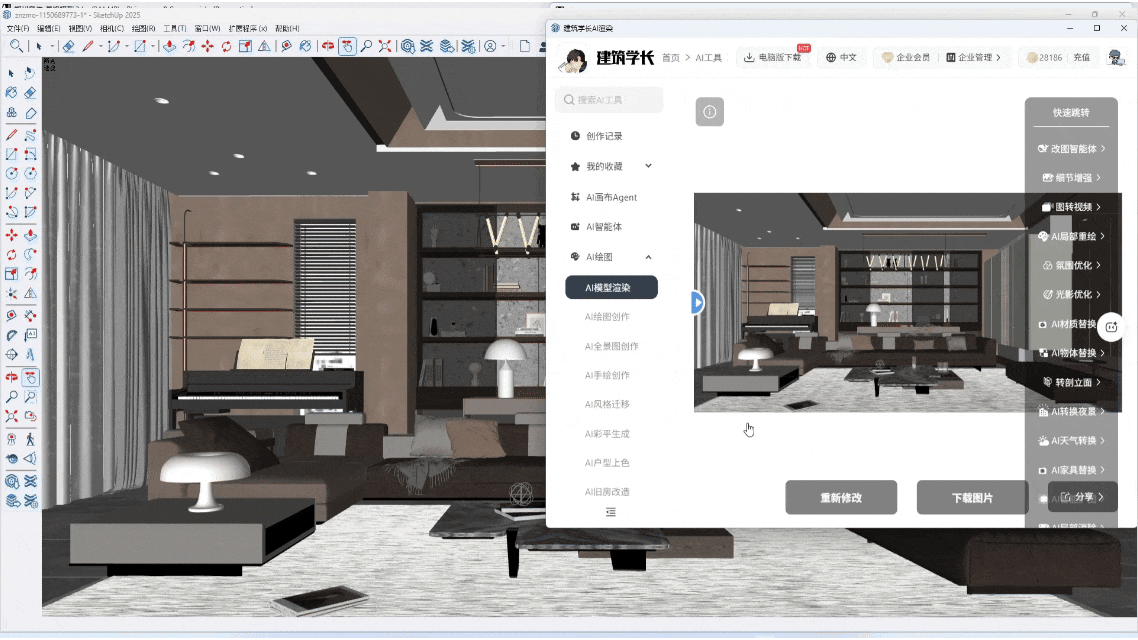
Task: Select AI风格迁移 in the sidebar
Action: coord(607,404)
